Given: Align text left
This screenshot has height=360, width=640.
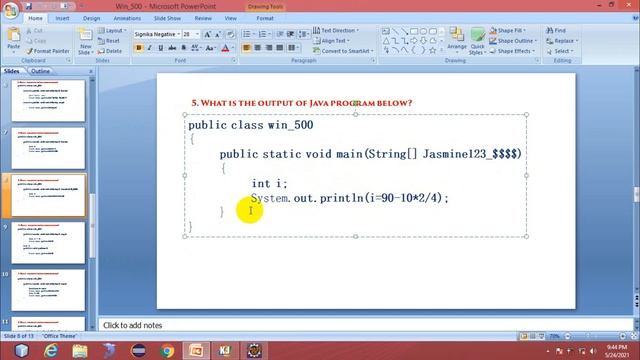Looking at the screenshot, I should pyautogui.click(x=247, y=48).
